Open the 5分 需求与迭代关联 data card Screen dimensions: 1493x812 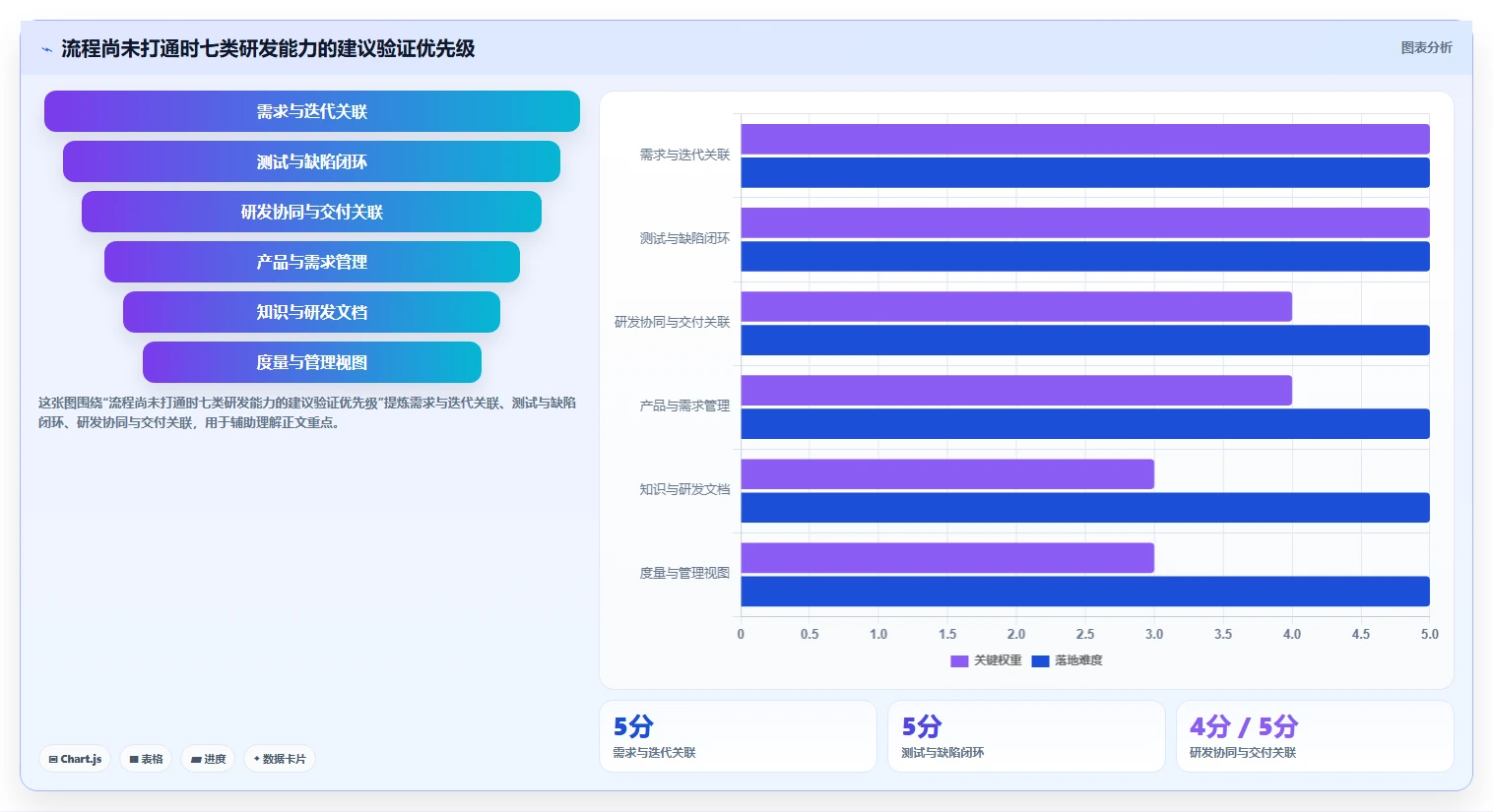pos(738,736)
